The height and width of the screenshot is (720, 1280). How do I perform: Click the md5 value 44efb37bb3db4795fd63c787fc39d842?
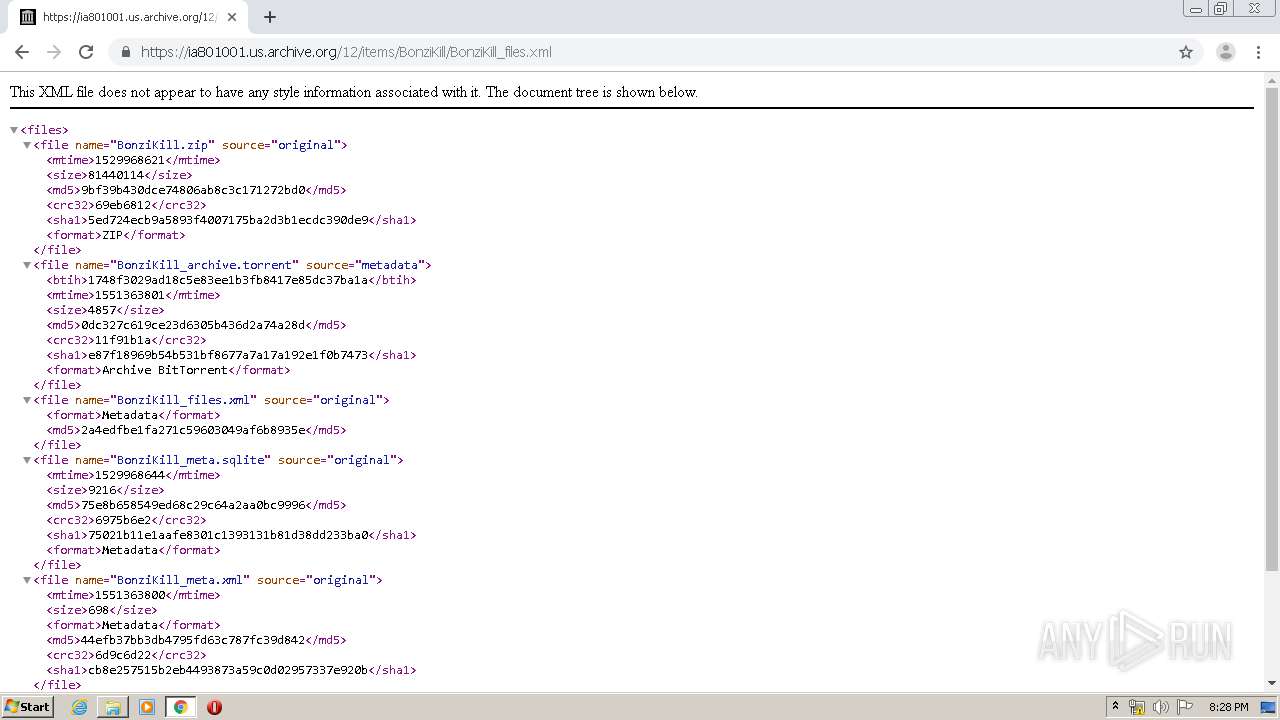(193, 640)
